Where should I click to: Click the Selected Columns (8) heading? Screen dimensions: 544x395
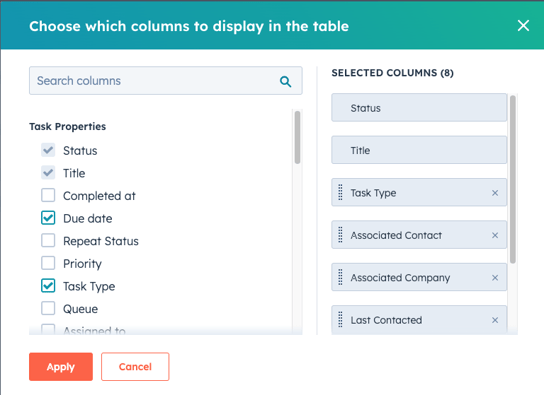[x=392, y=73]
